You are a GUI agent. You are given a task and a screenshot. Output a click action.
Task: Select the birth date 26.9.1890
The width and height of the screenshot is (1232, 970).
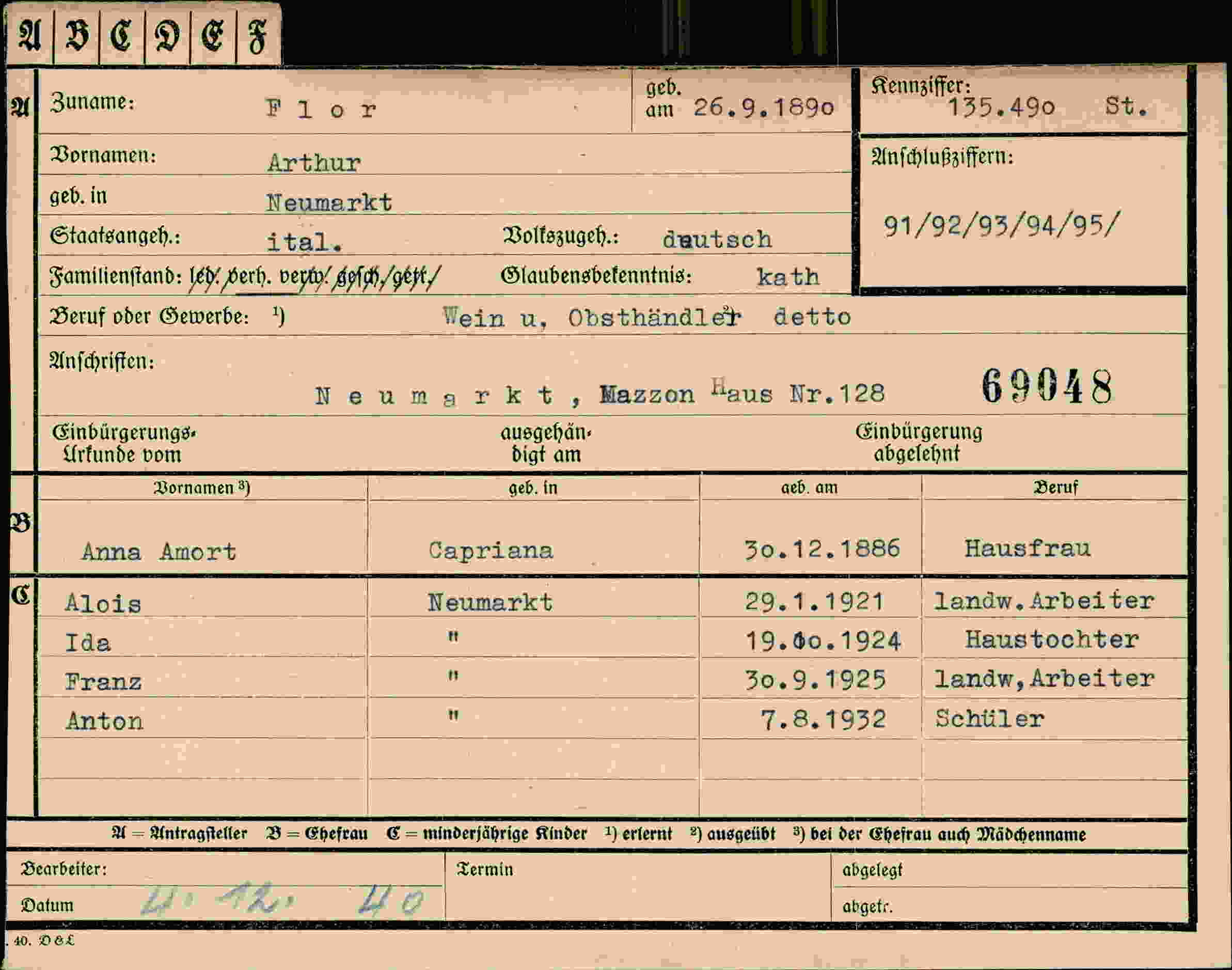763,107
